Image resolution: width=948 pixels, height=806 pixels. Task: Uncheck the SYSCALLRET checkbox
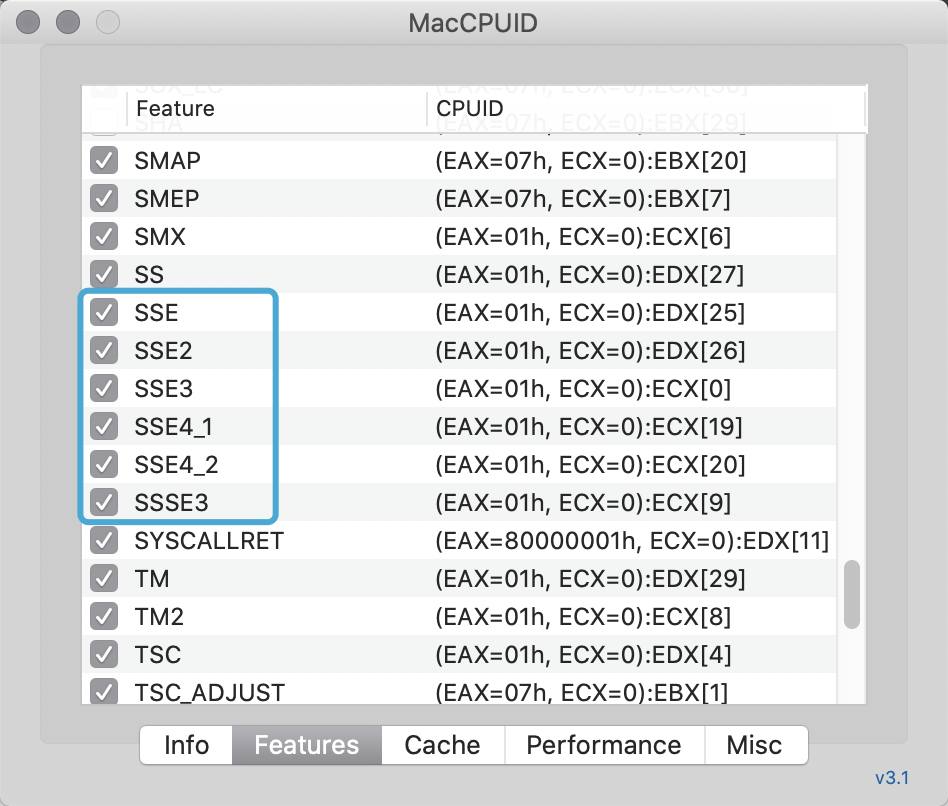[x=104, y=541]
